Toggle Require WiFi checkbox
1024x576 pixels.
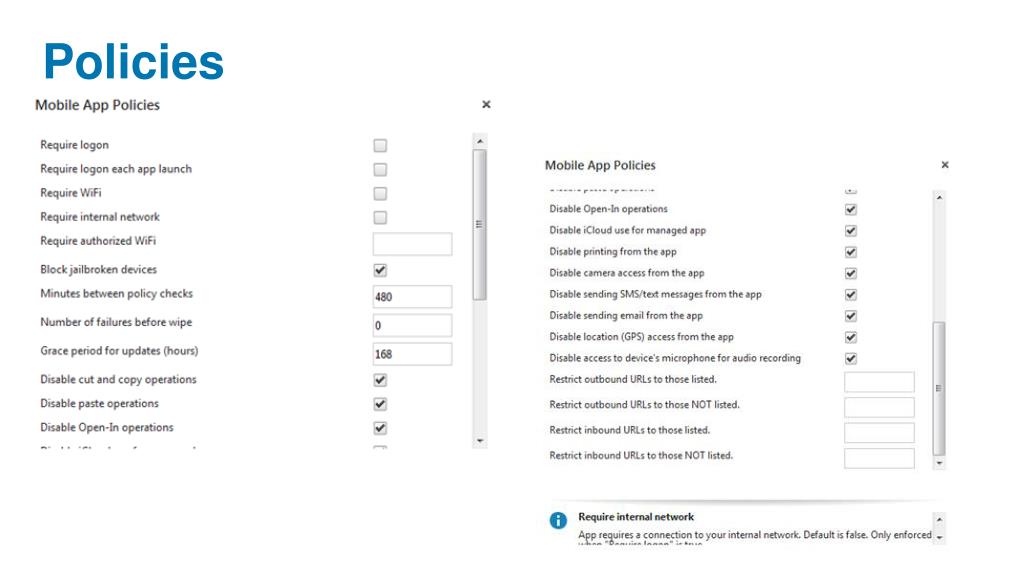click(380, 193)
